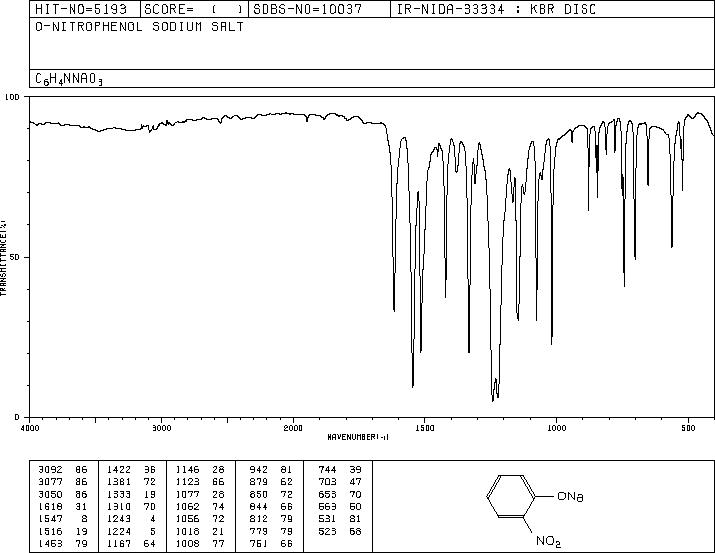Click the 1000 x-axis tick label
Image resolution: width=715 pixels, height=553 pixels.
click(x=556, y=428)
